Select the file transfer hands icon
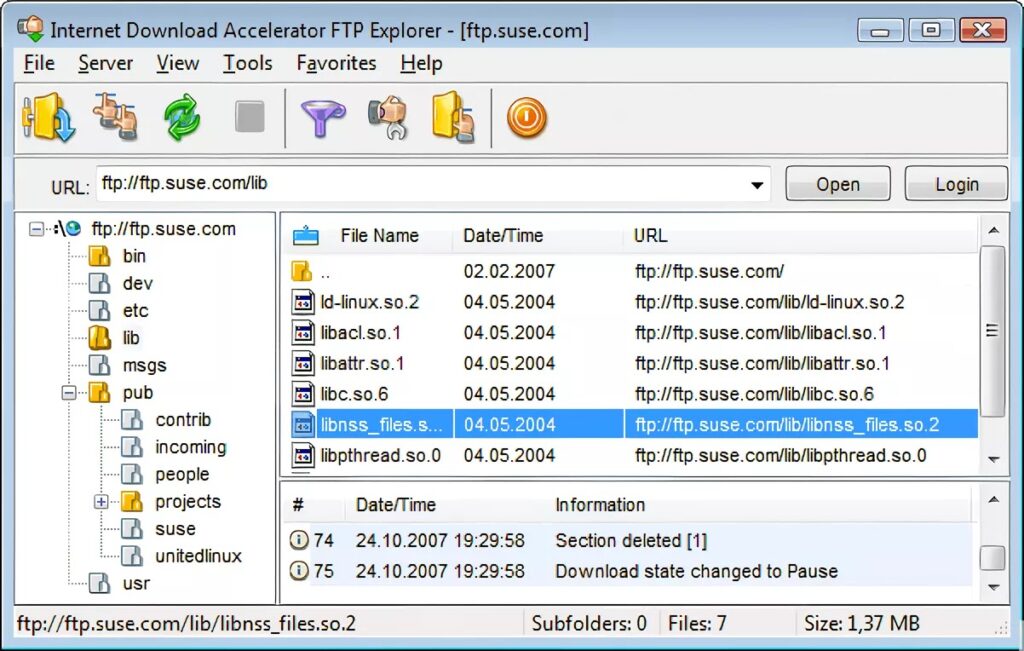The width and height of the screenshot is (1024, 651). [x=113, y=117]
